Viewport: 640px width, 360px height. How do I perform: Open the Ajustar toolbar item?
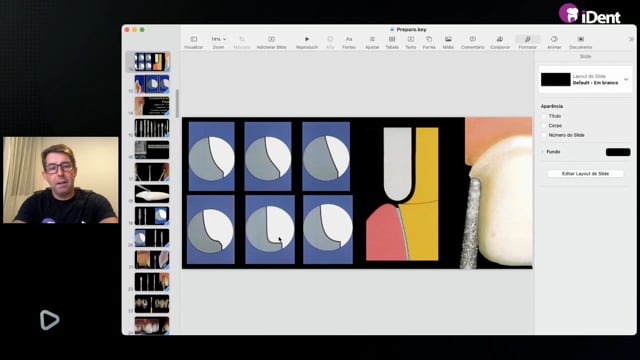372,42
